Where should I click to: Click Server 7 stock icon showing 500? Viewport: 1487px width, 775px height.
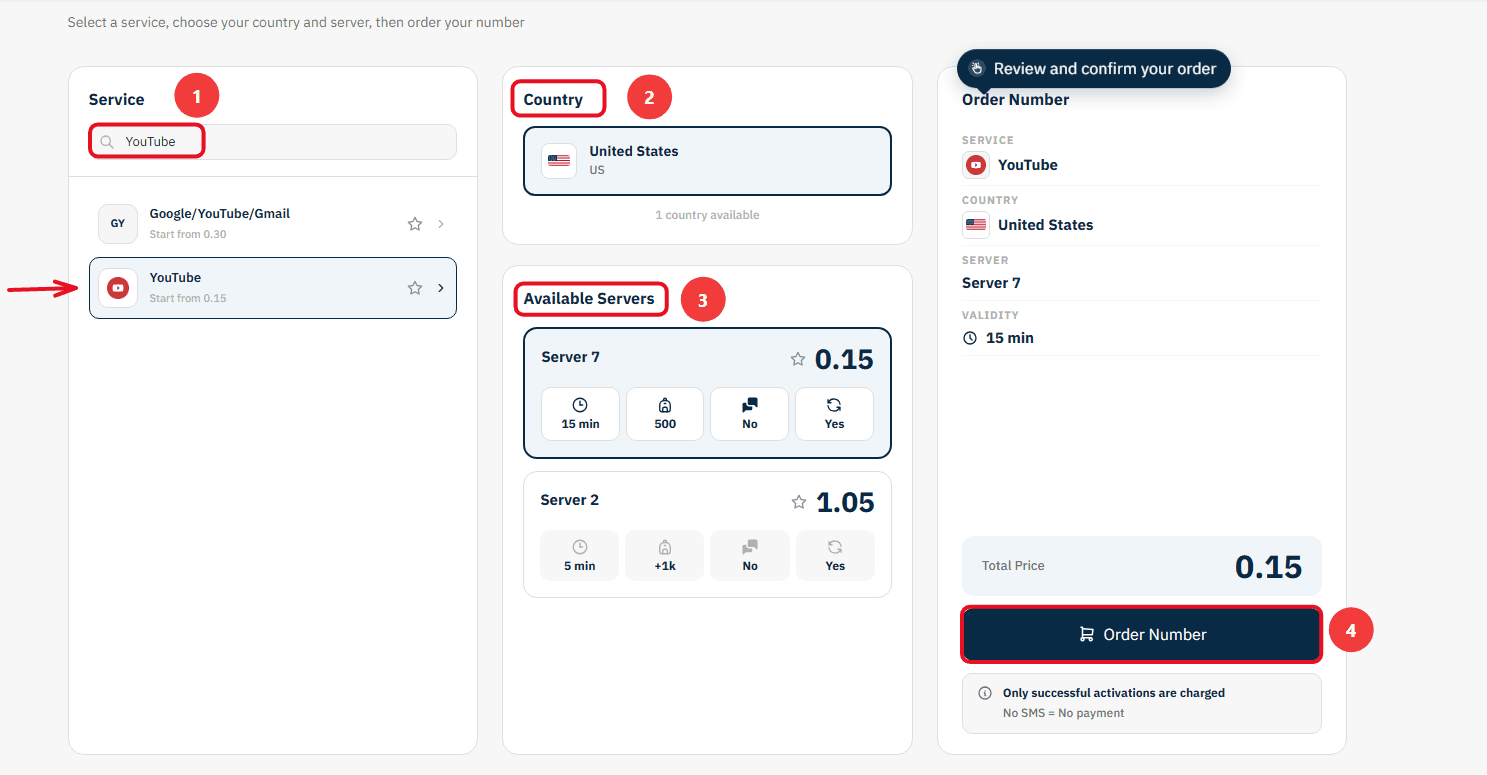[x=665, y=405]
